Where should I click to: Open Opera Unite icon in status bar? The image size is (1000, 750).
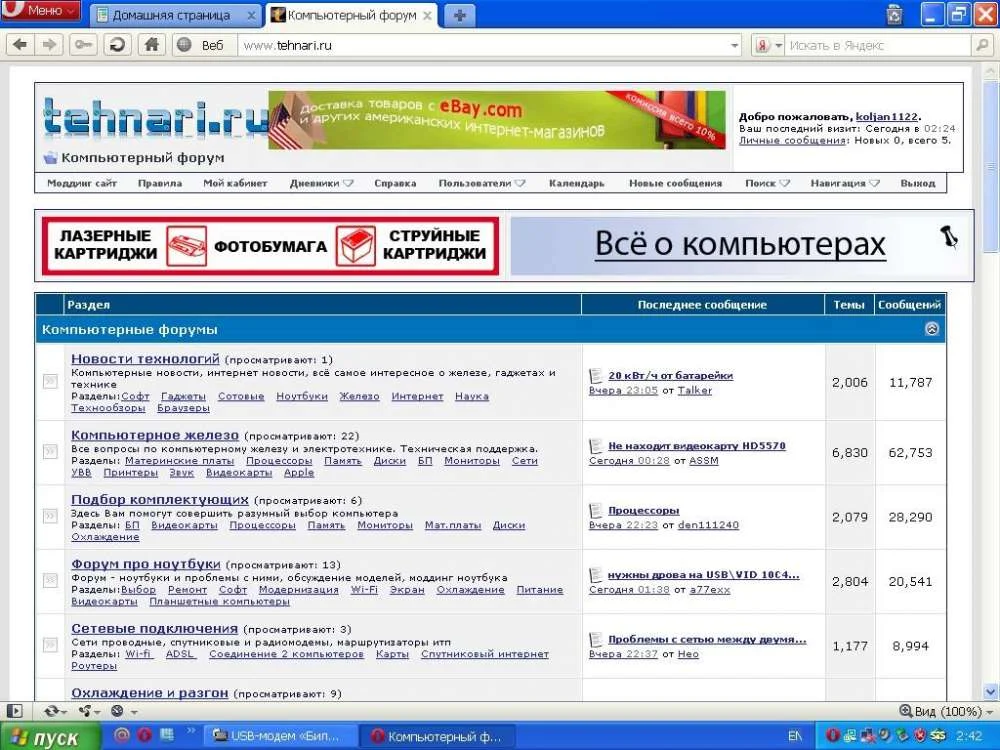[85, 710]
